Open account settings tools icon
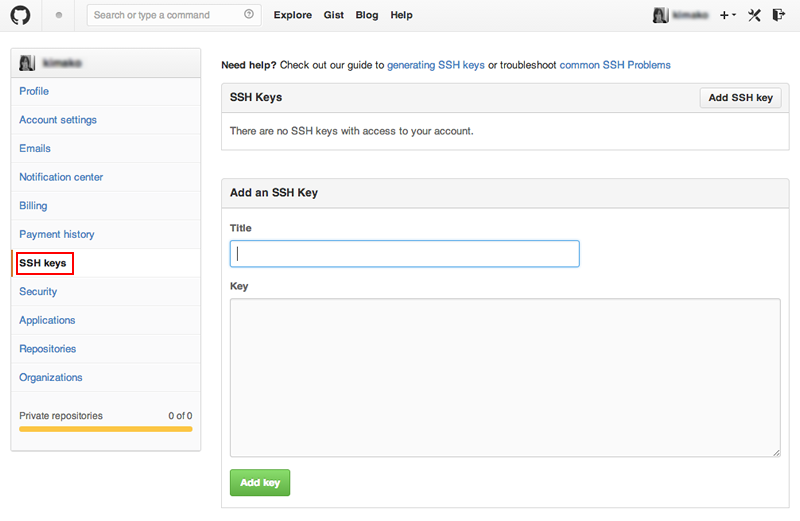Image resolution: width=800 pixels, height=521 pixels. point(755,15)
